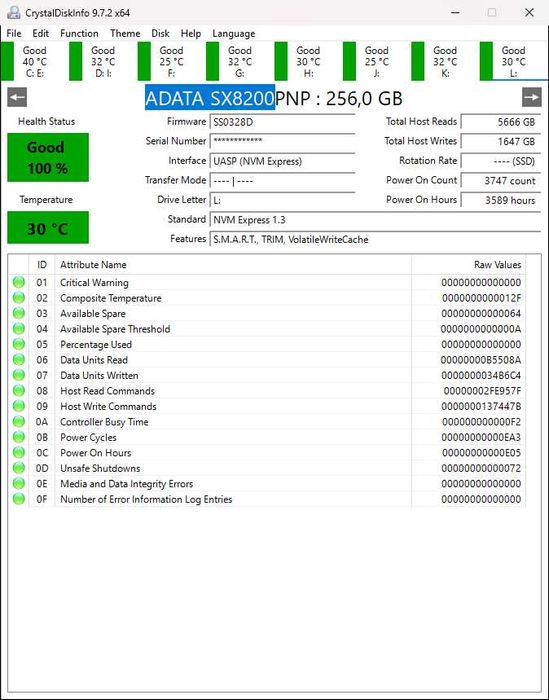Viewport: 549px width, 700px height.
Task: Select the G: disk tab
Action: tap(239, 61)
